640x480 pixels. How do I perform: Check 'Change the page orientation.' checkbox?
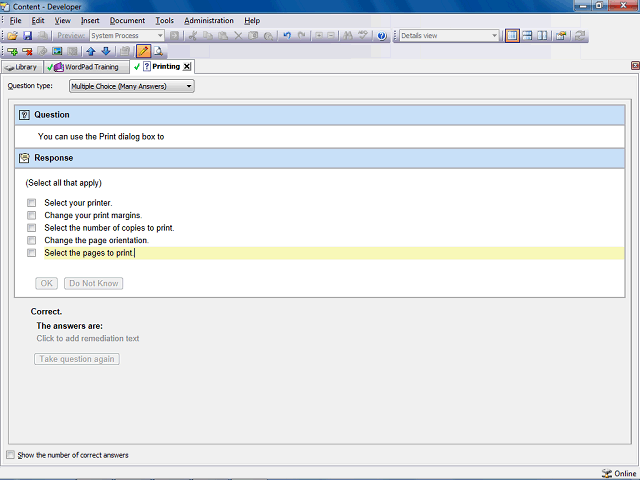pos(31,240)
